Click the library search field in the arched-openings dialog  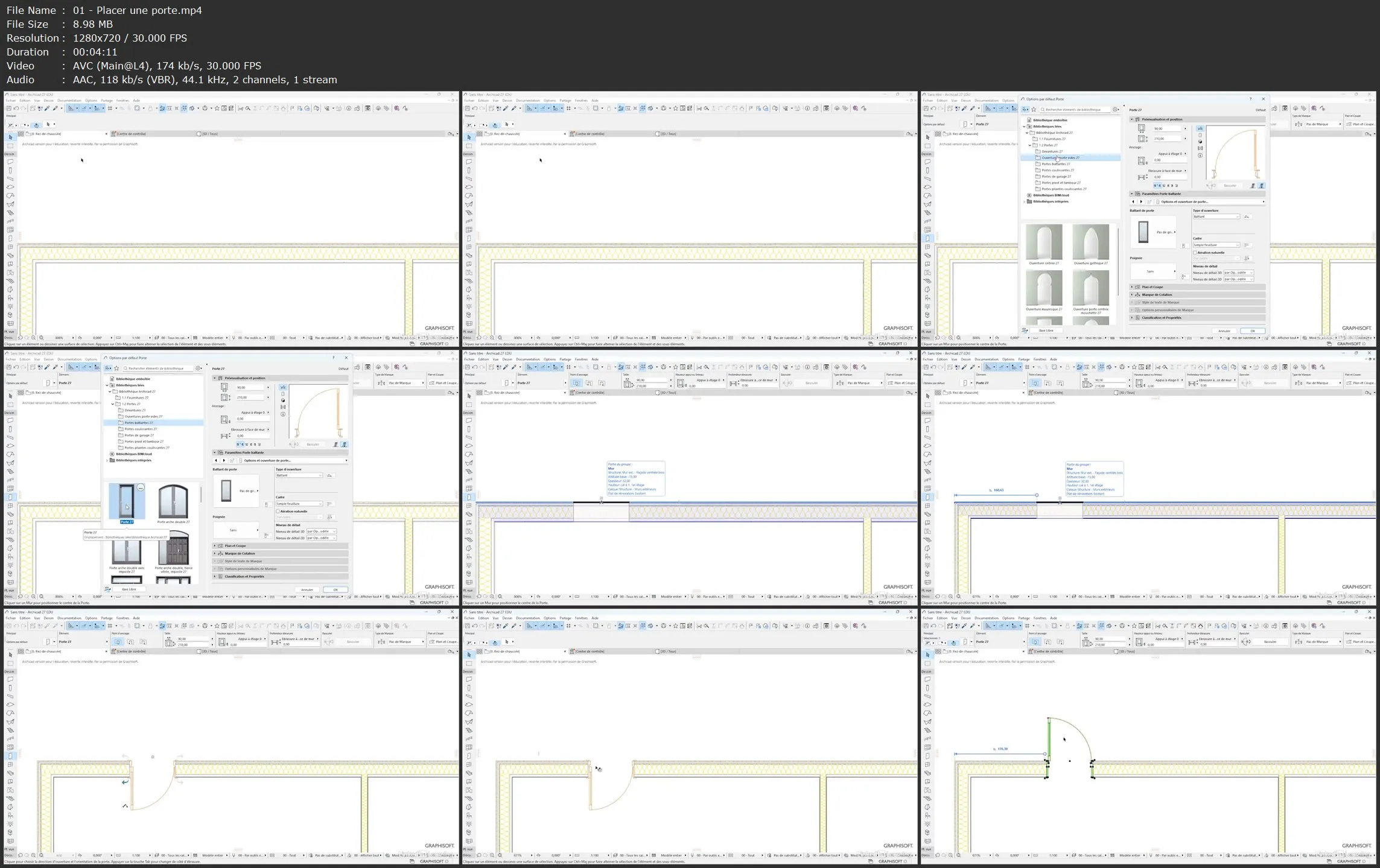pyautogui.click(x=1075, y=110)
